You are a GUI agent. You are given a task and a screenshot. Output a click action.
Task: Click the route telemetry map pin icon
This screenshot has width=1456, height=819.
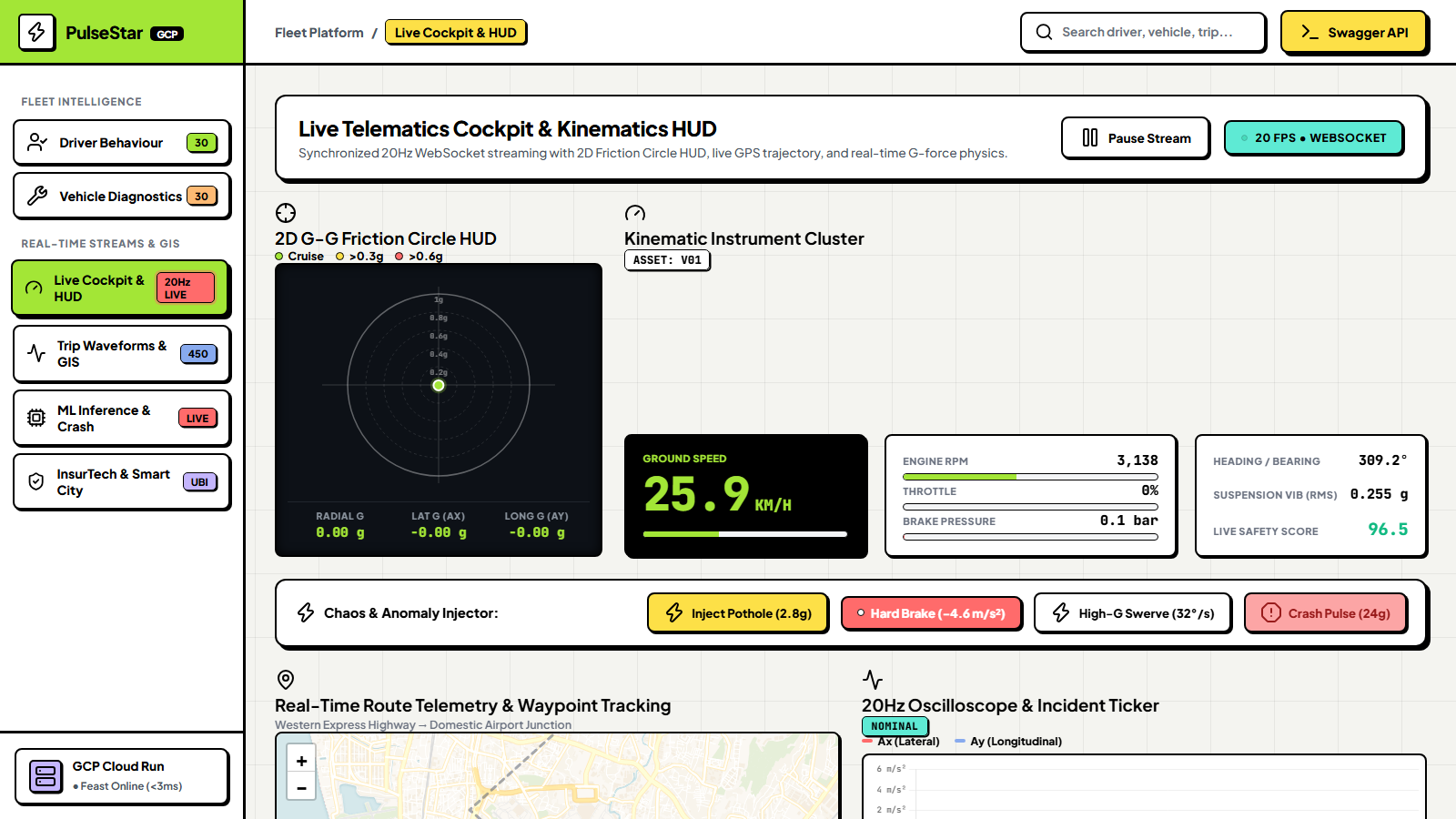click(x=286, y=680)
